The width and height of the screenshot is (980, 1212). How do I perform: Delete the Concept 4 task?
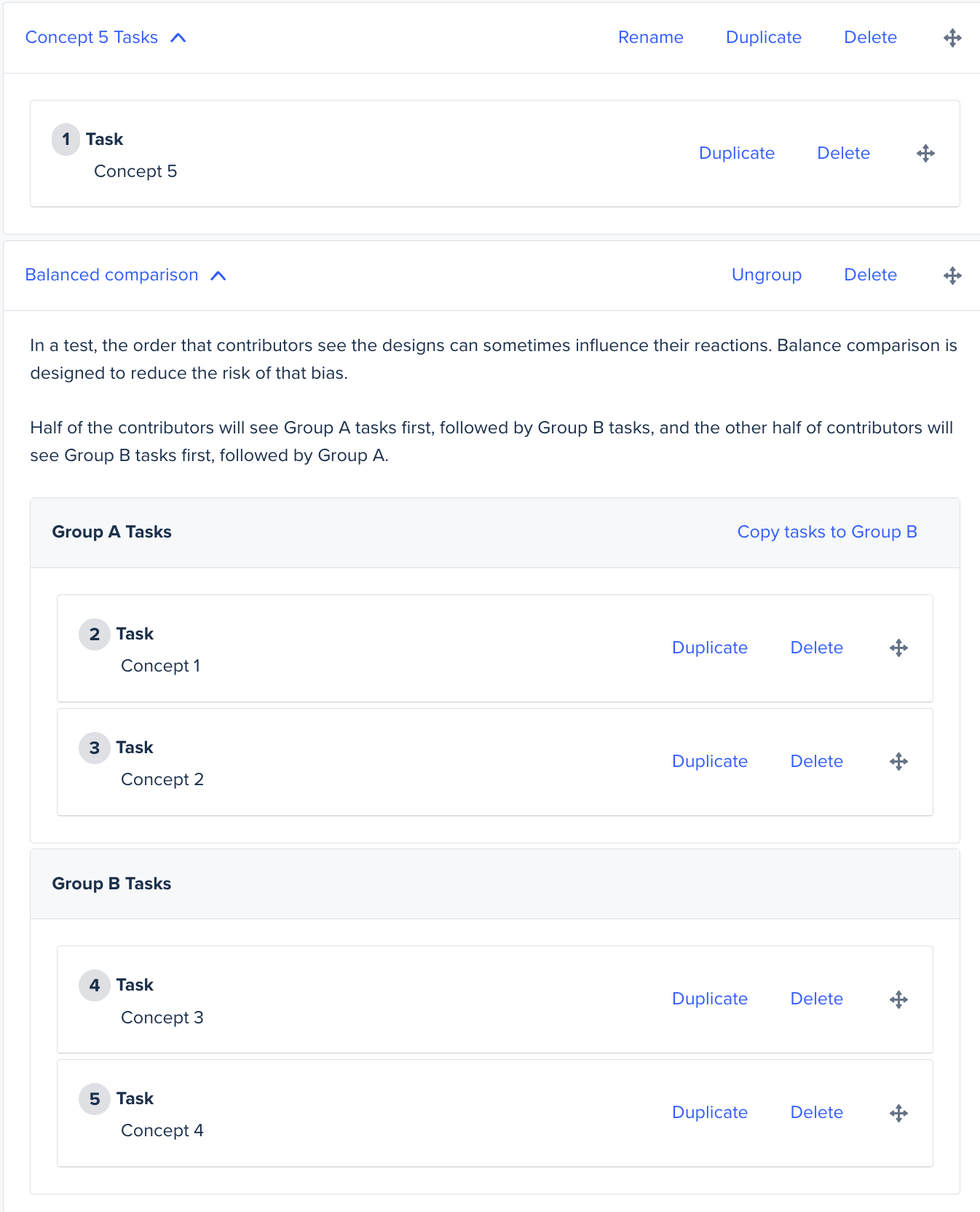tap(816, 1113)
